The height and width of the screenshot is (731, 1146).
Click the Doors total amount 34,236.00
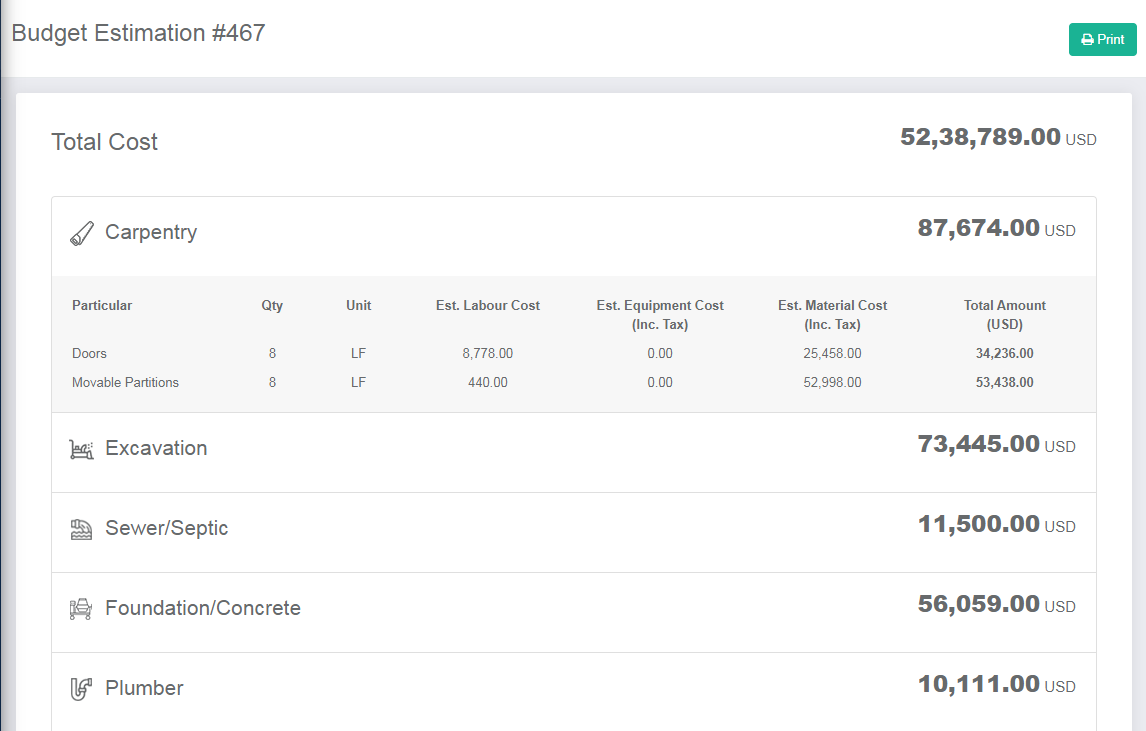pos(1004,354)
